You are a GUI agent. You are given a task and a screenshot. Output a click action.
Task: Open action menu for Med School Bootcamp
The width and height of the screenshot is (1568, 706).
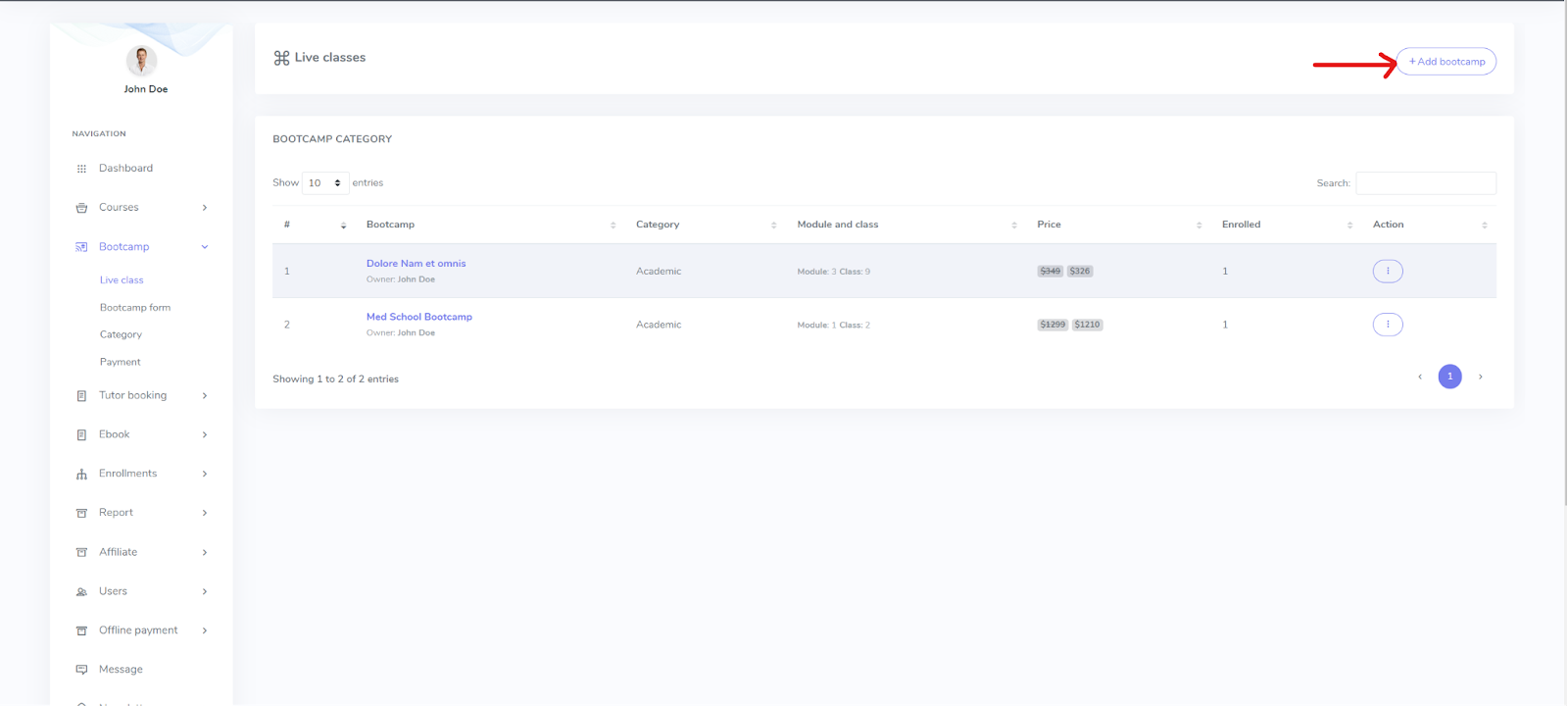[1387, 325]
